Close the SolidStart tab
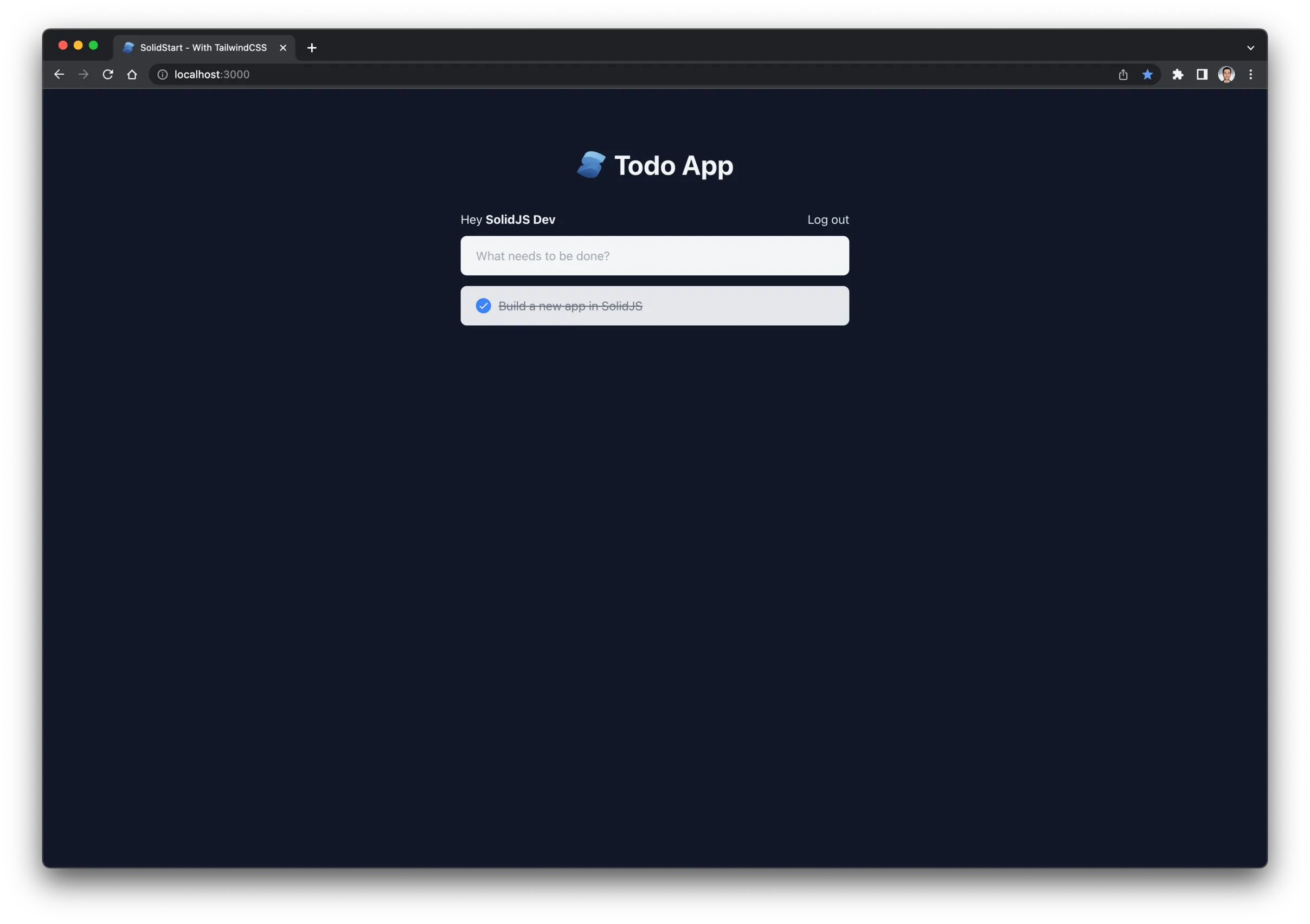Viewport: 1310px width, 924px height. pyautogui.click(x=283, y=48)
